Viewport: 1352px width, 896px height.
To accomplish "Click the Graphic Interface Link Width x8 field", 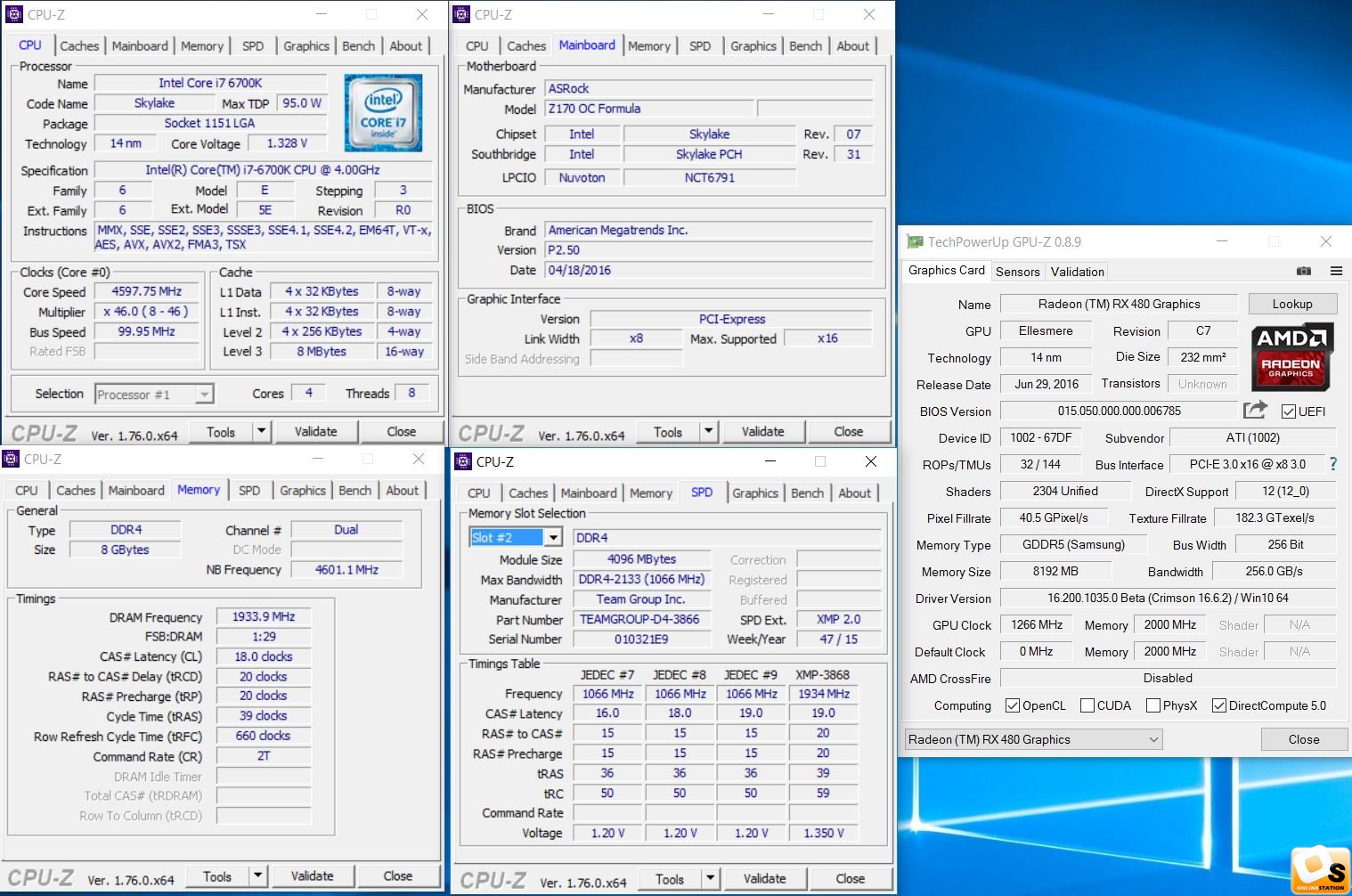I will tap(636, 338).
